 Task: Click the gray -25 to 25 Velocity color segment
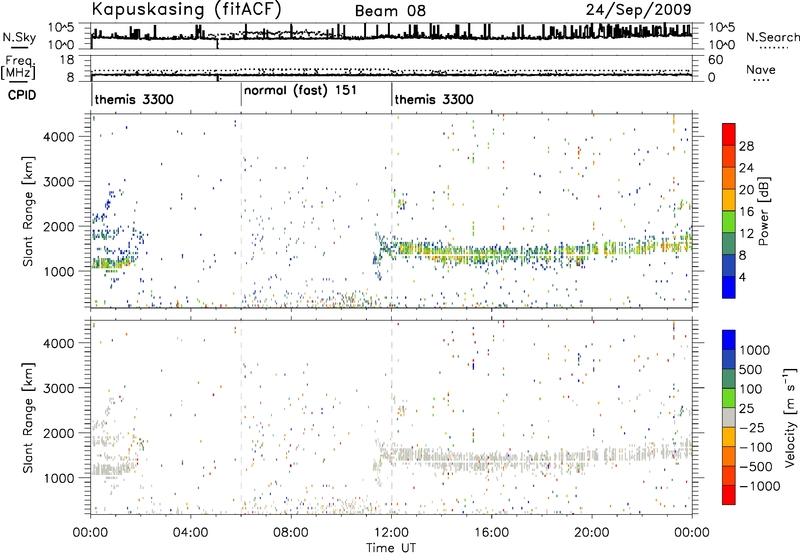(x=729, y=418)
